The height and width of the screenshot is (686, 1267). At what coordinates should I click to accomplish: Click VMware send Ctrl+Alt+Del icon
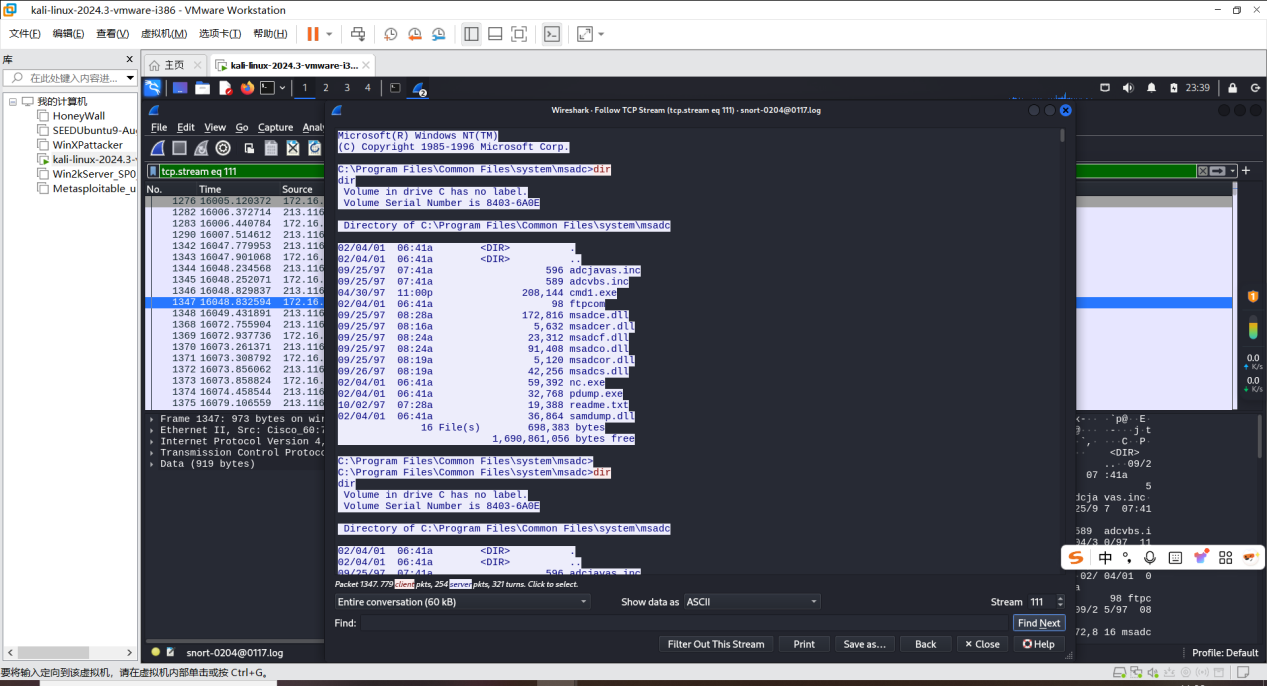[x=358, y=34]
